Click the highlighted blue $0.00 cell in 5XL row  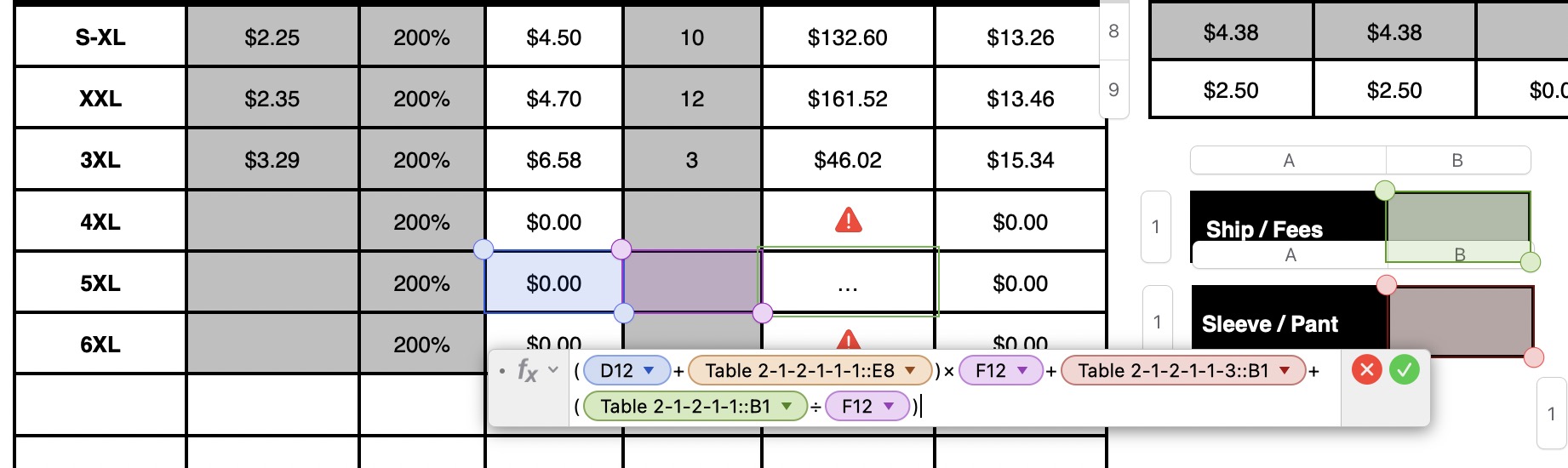tap(553, 283)
